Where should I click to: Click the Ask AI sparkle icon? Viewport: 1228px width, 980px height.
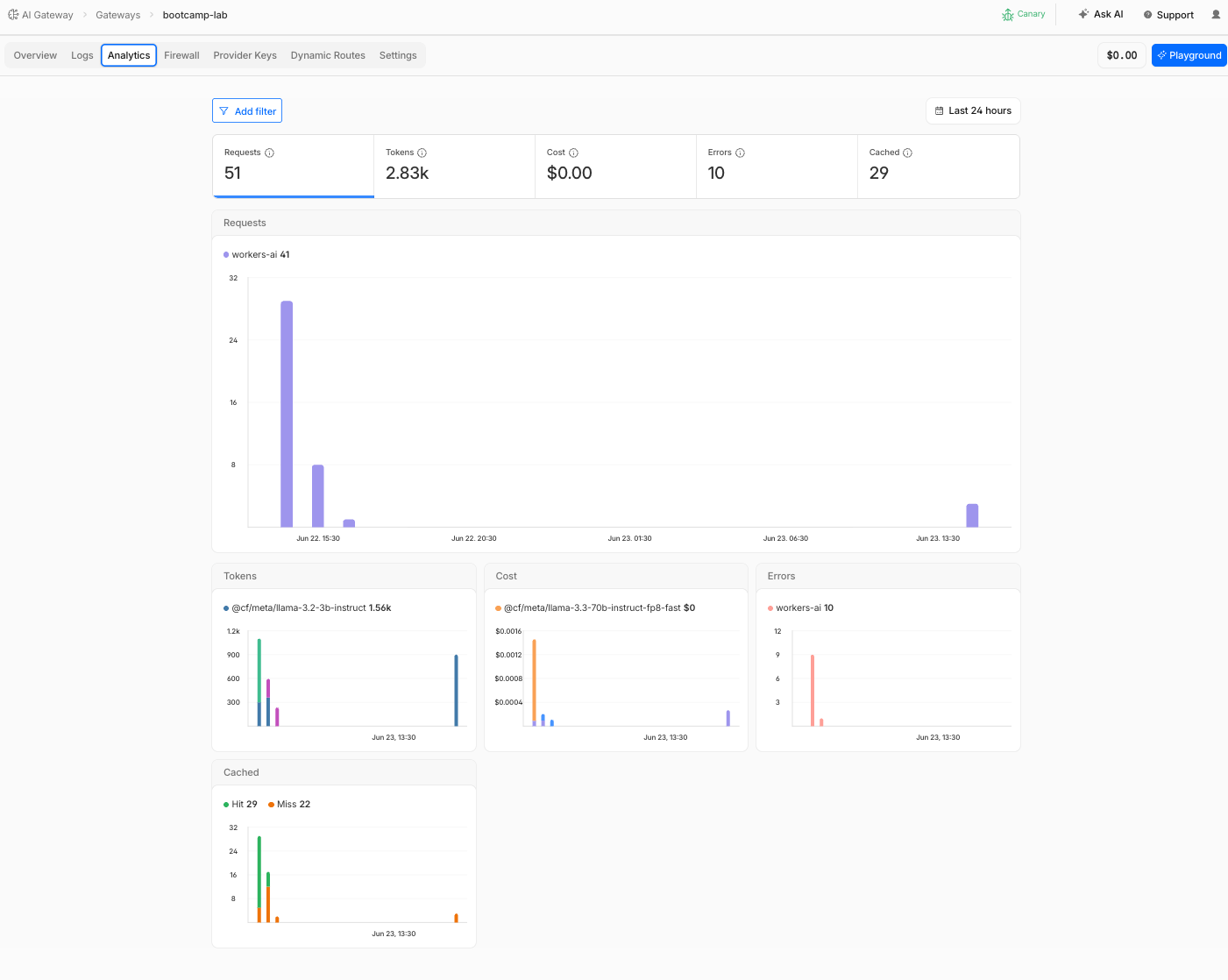pos(1083,14)
